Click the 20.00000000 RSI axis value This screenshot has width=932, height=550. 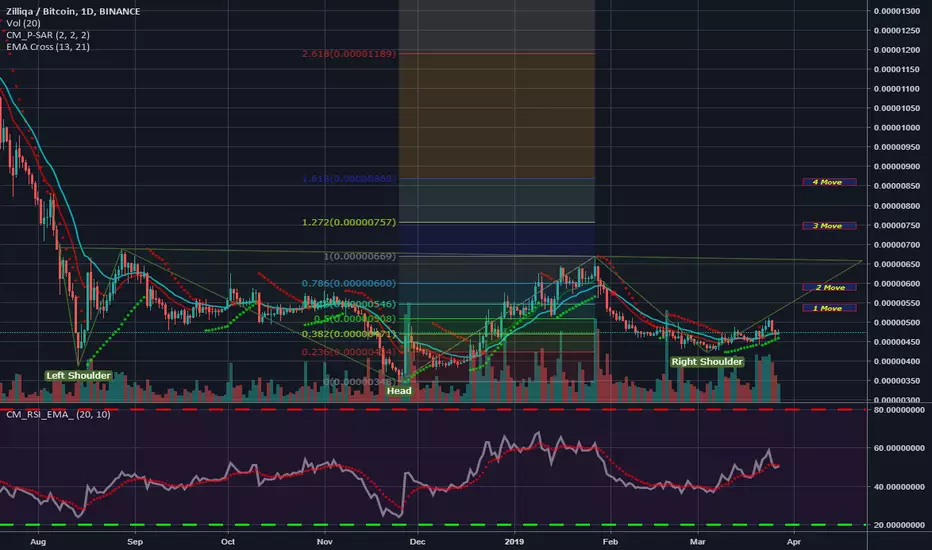coord(899,525)
